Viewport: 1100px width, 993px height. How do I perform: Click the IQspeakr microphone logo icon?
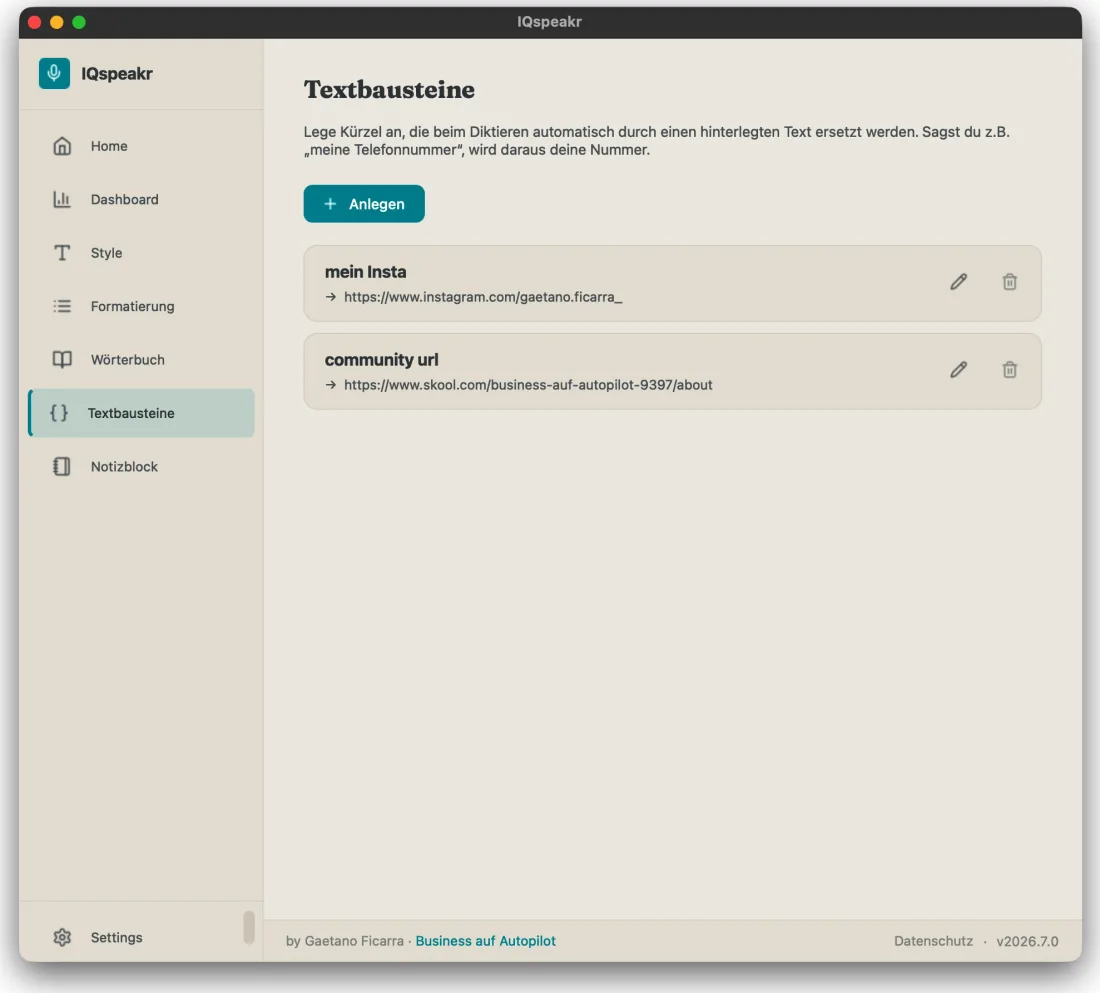(54, 73)
